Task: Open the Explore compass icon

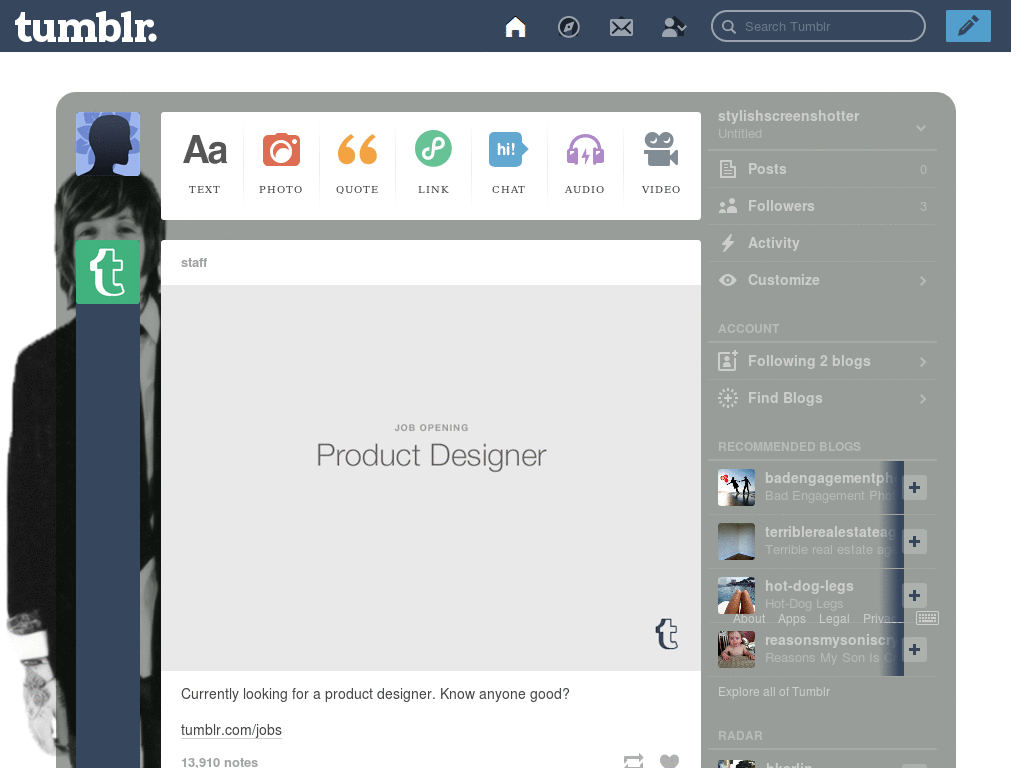Action: (568, 27)
